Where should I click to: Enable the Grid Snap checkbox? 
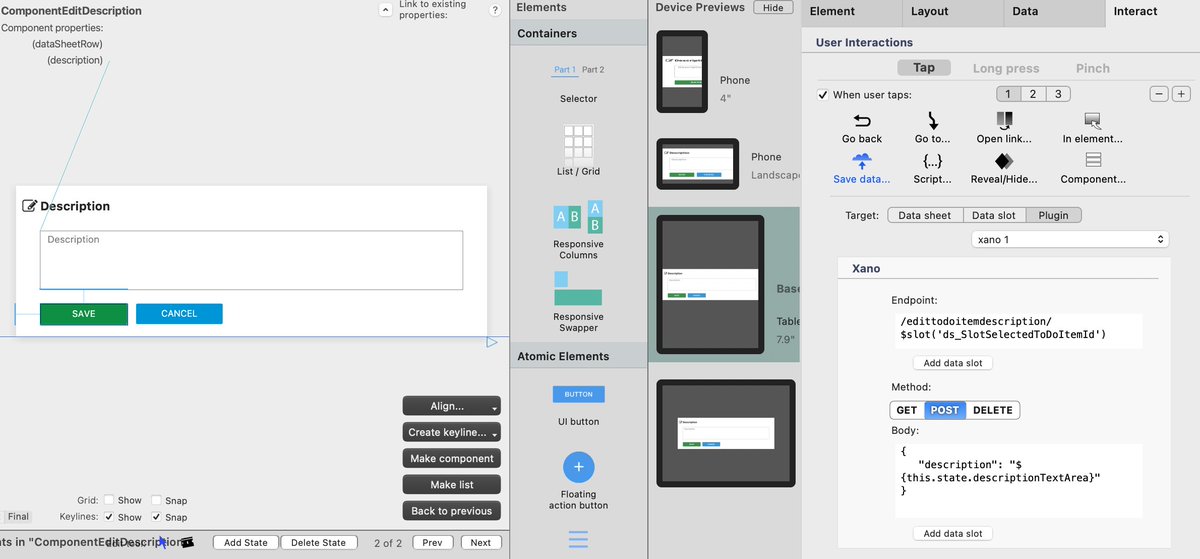[156, 500]
